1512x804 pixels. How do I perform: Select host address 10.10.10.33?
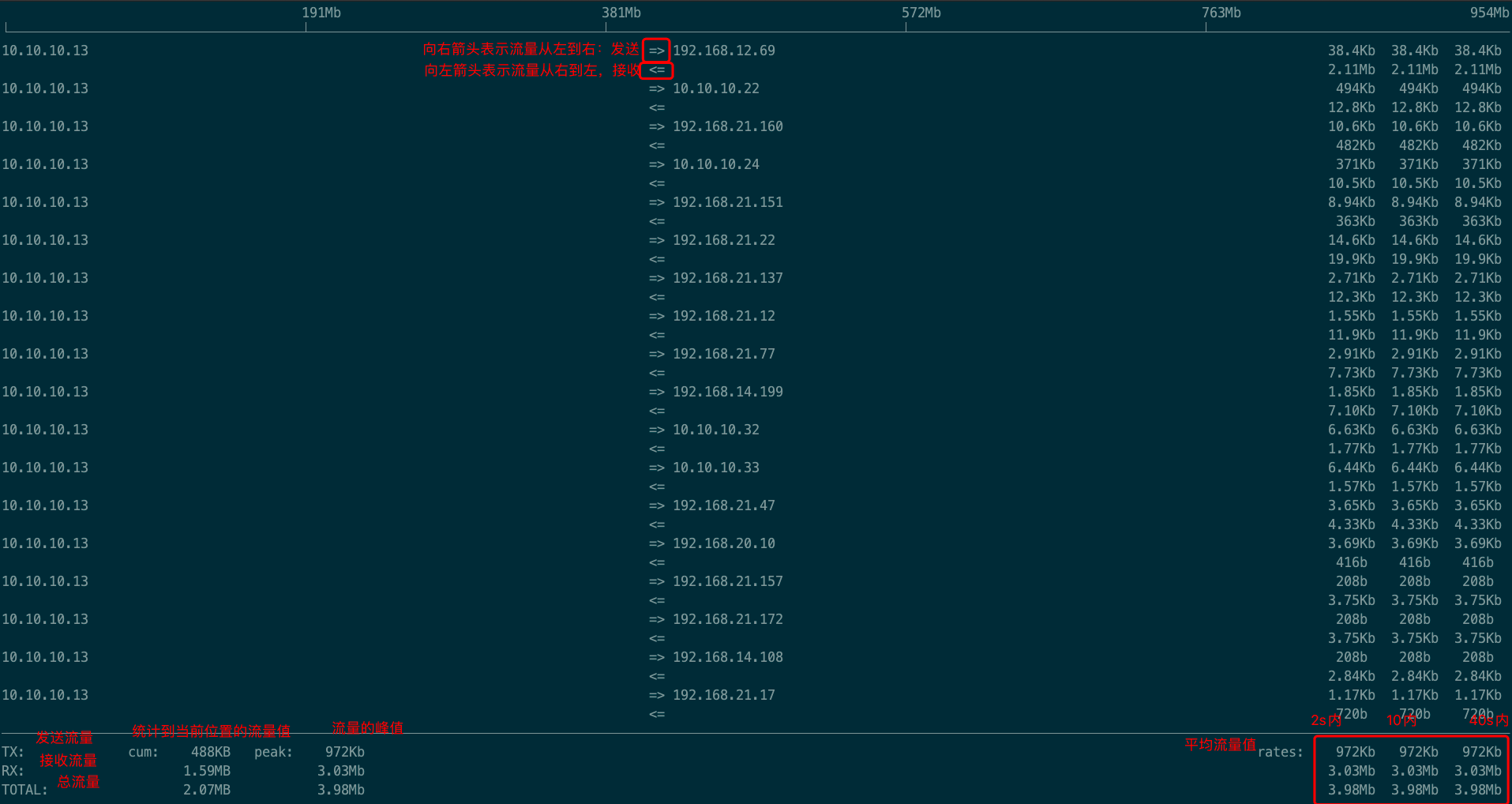(715, 468)
